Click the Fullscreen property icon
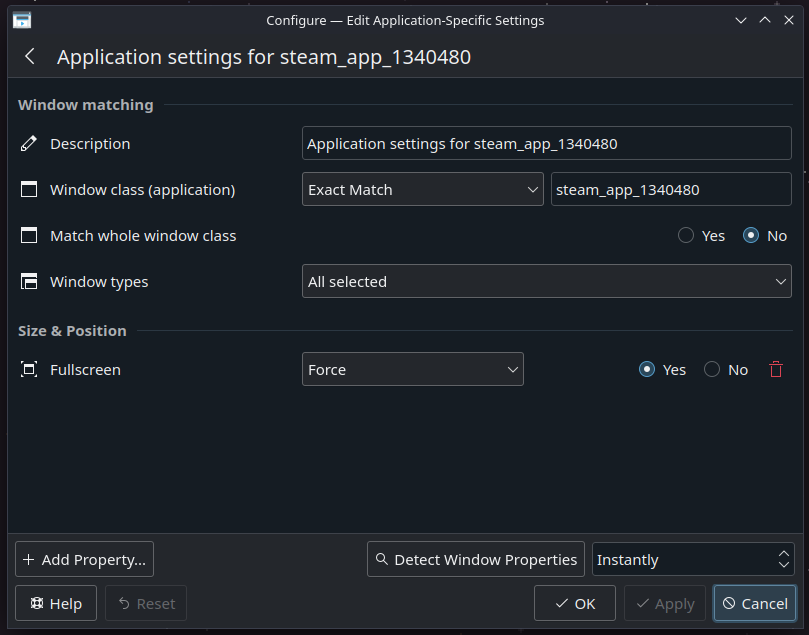Viewport: 809px width, 635px height. (x=29, y=370)
